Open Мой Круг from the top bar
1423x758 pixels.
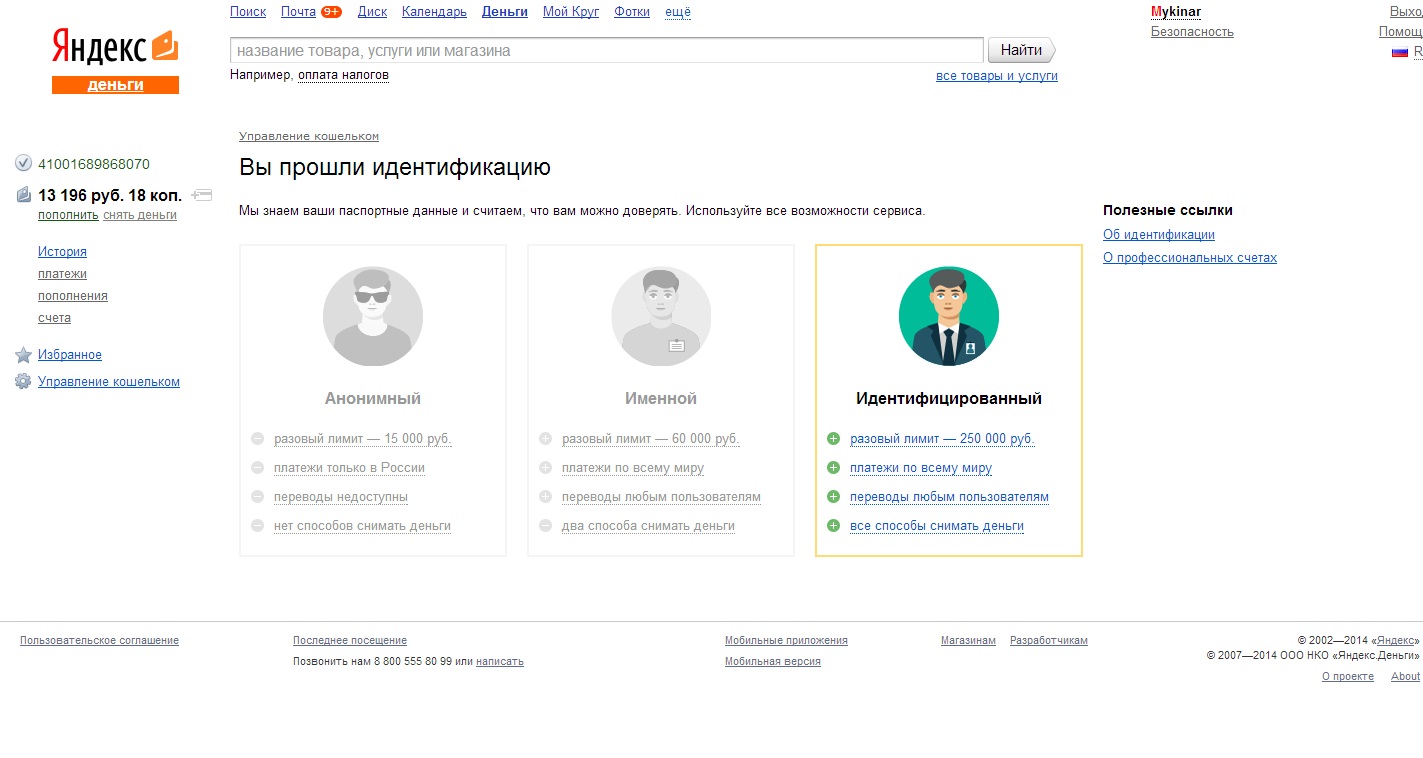click(571, 12)
